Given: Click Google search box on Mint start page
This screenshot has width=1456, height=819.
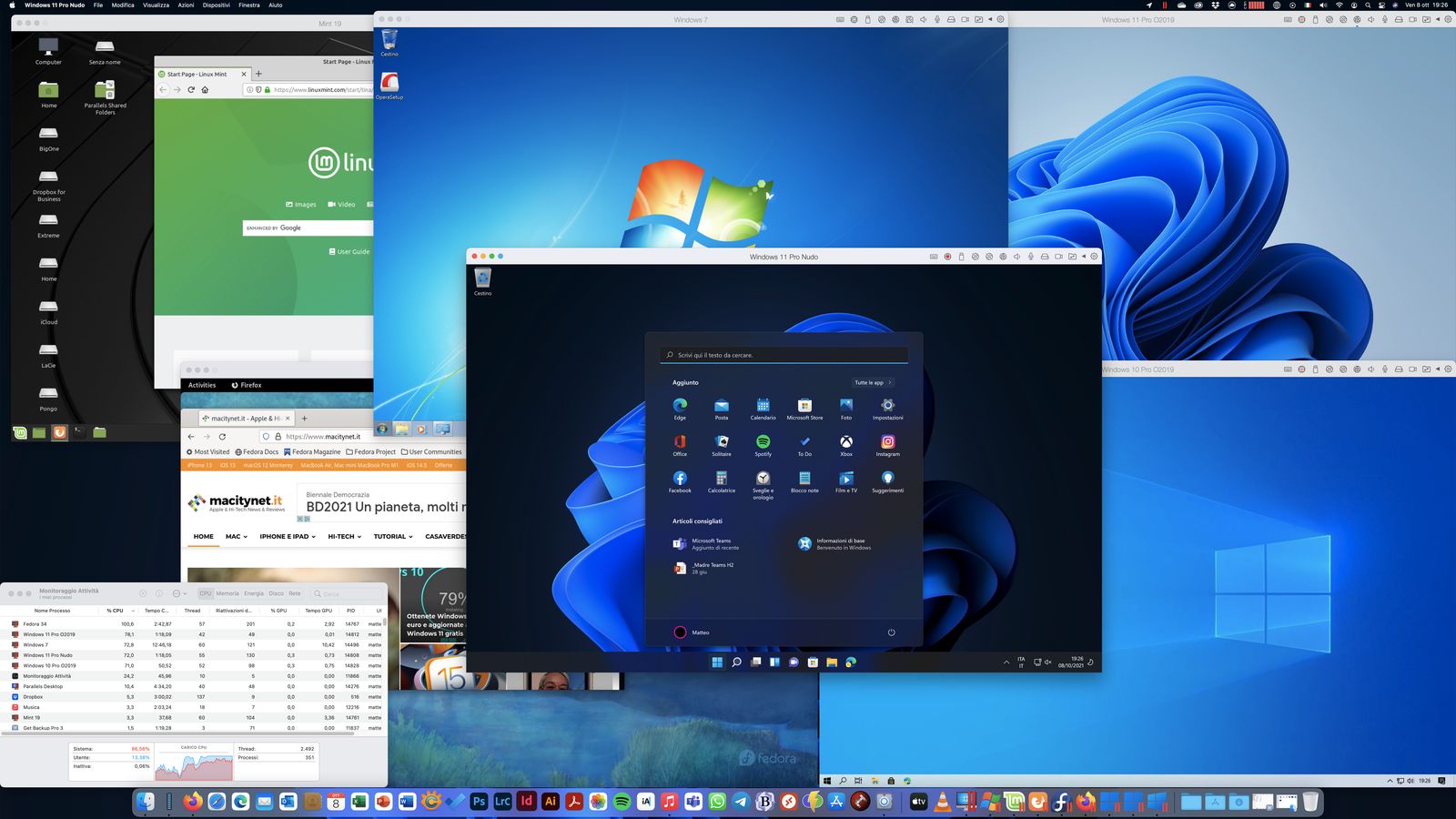Looking at the screenshot, I should coord(308,227).
